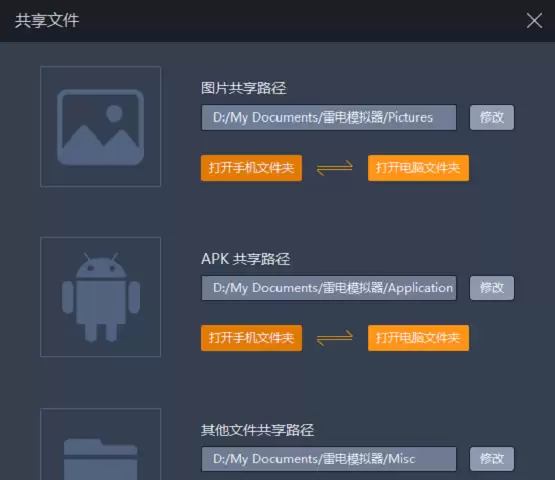Open 打开电脑文件夹 under picture sharing path

pos(418,168)
